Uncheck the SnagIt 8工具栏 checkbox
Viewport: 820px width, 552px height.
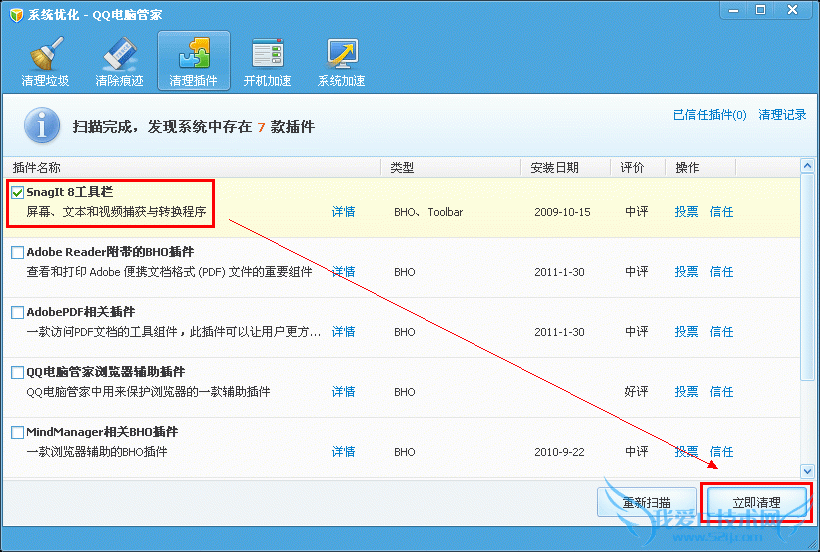pos(17,192)
